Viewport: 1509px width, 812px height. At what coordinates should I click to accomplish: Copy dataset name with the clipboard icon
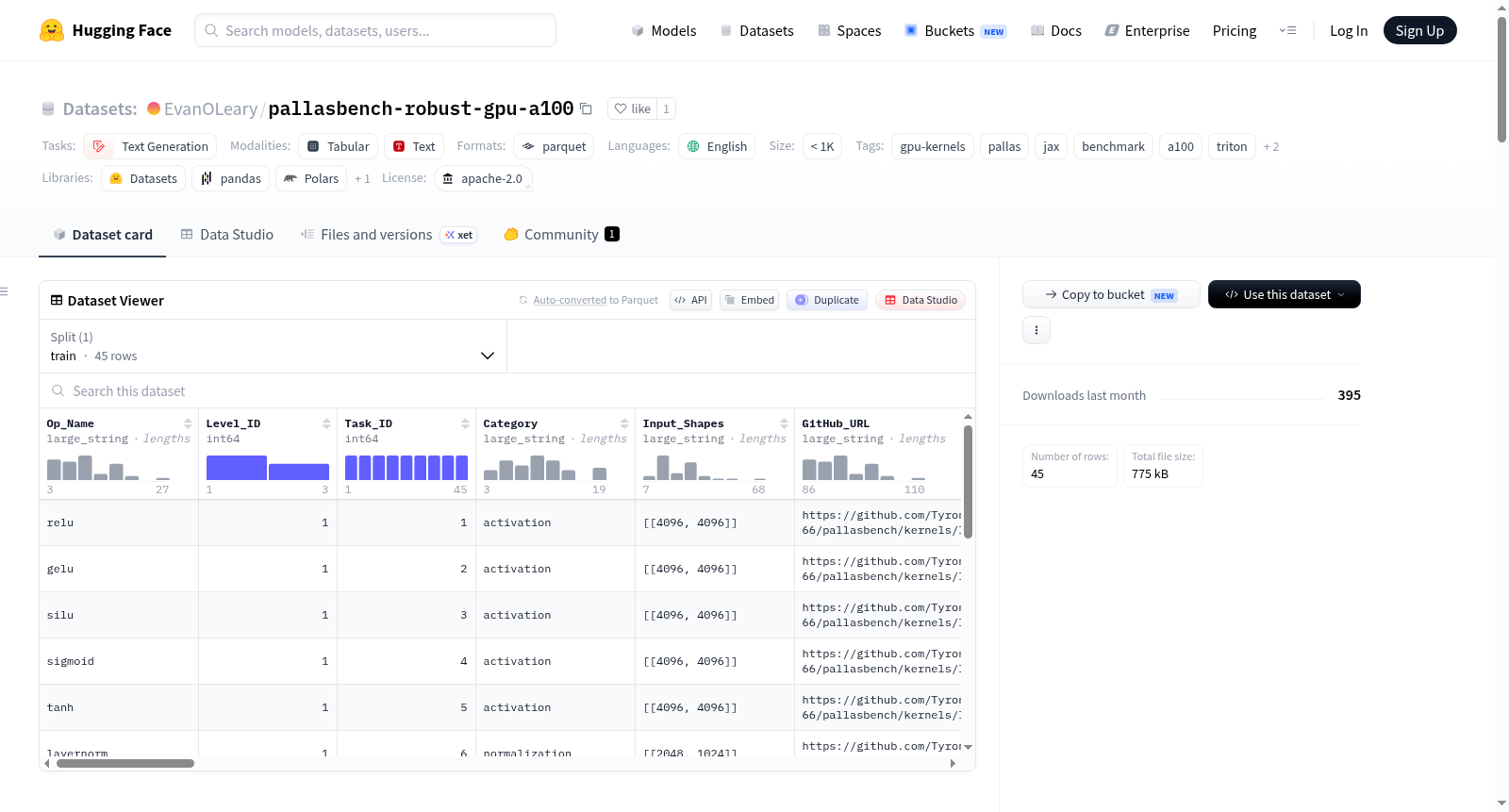click(x=586, y=108)
